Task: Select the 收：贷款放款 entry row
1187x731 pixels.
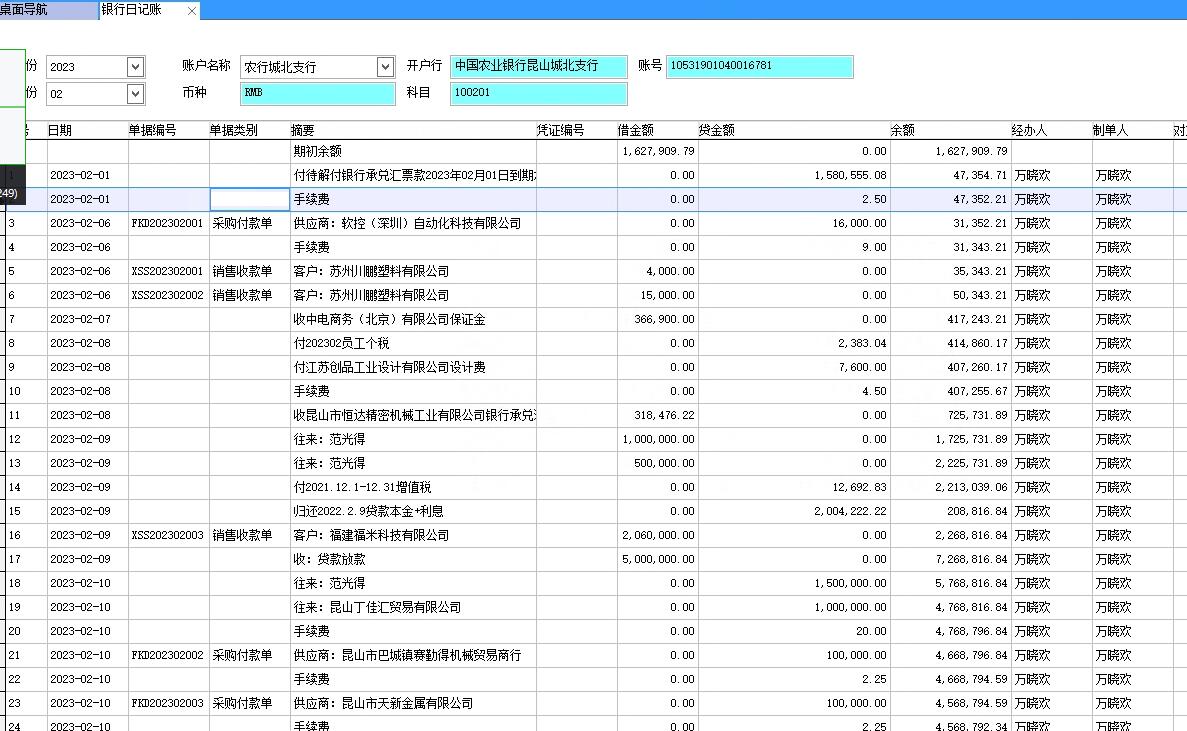Action: 412,560
